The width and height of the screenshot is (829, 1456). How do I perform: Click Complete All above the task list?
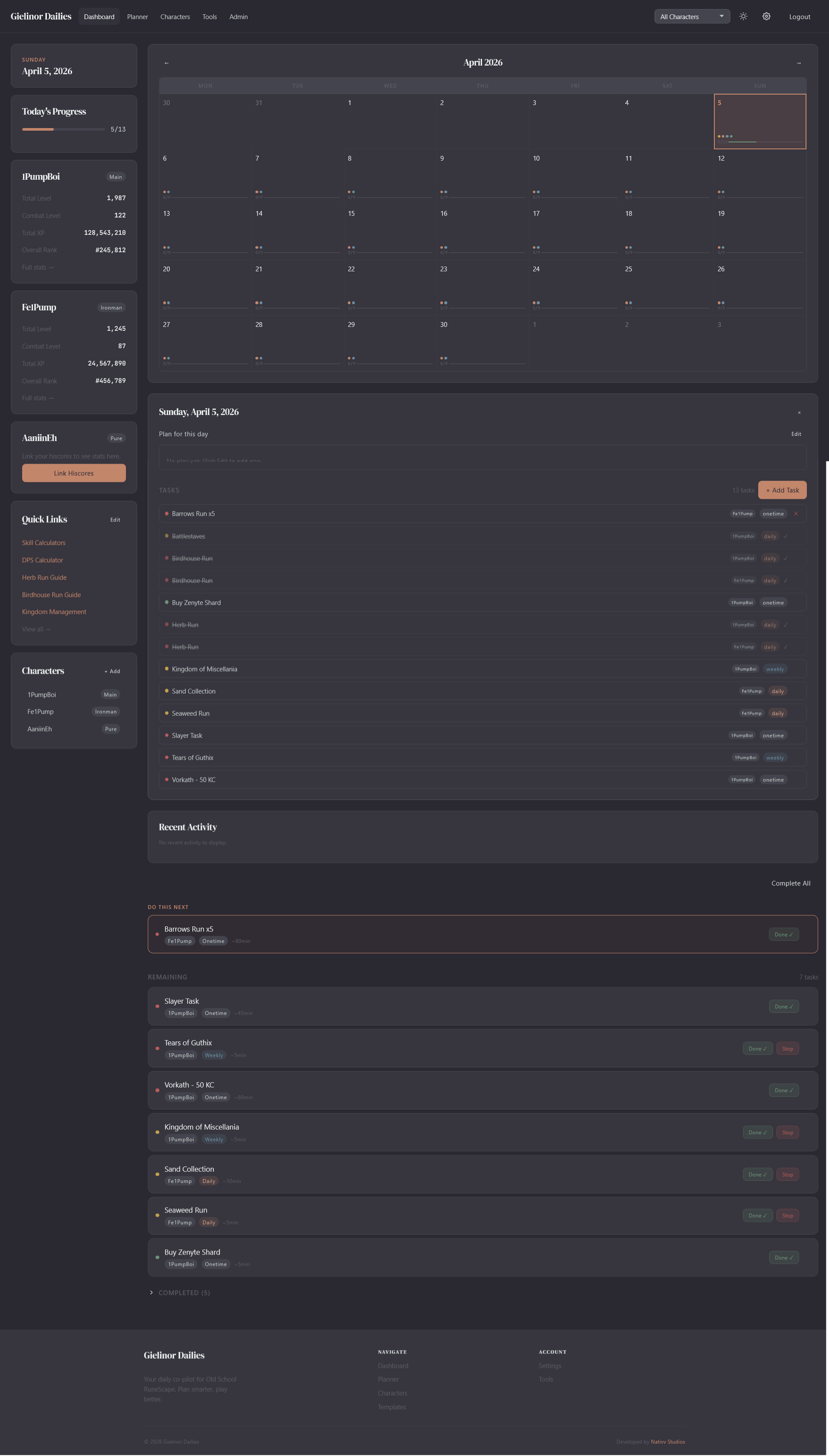tap(791, 883)
